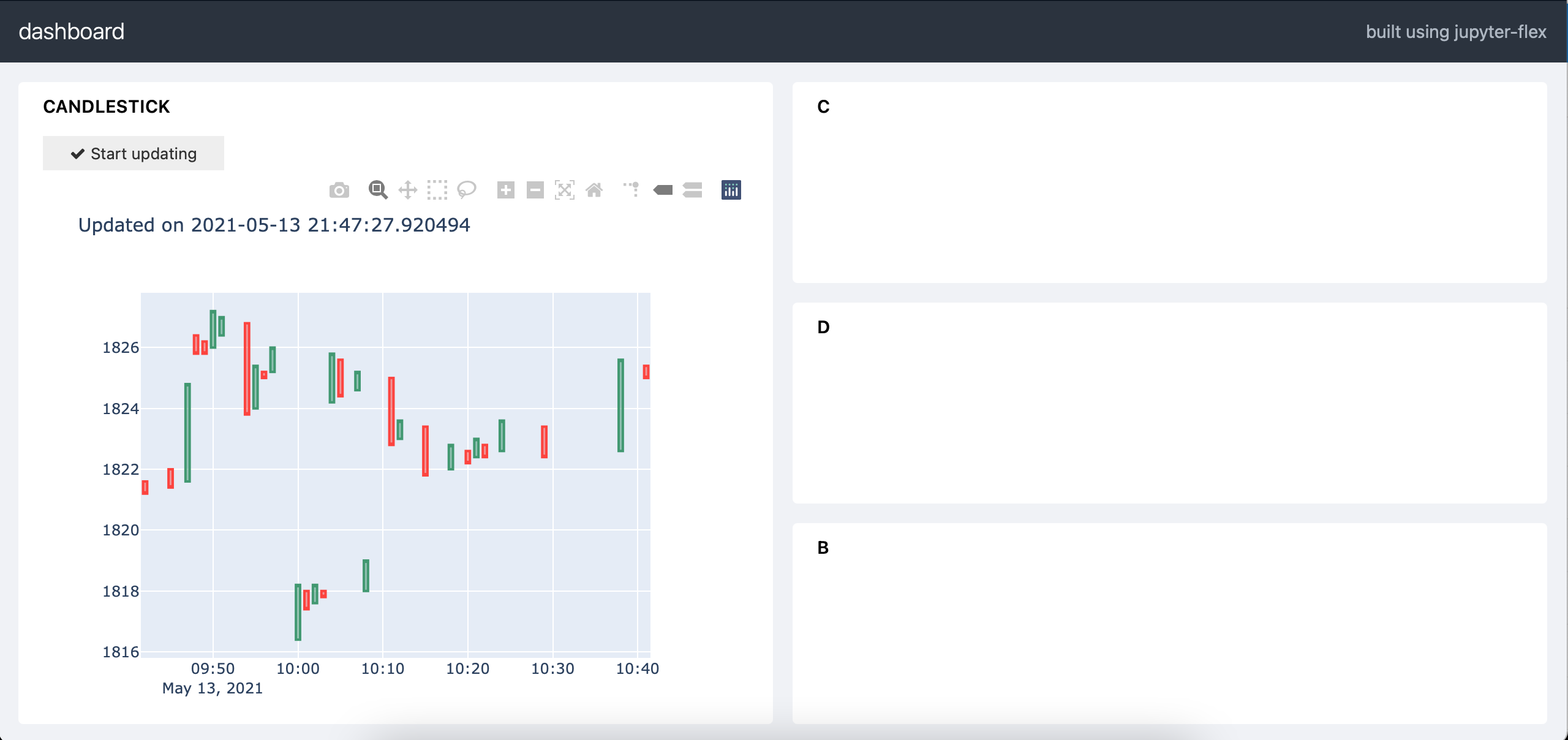This screenshot has height=740, width=1568.
Task: Toggle the Start updating button
Action: pyautogui.click(x=134, y=153)
